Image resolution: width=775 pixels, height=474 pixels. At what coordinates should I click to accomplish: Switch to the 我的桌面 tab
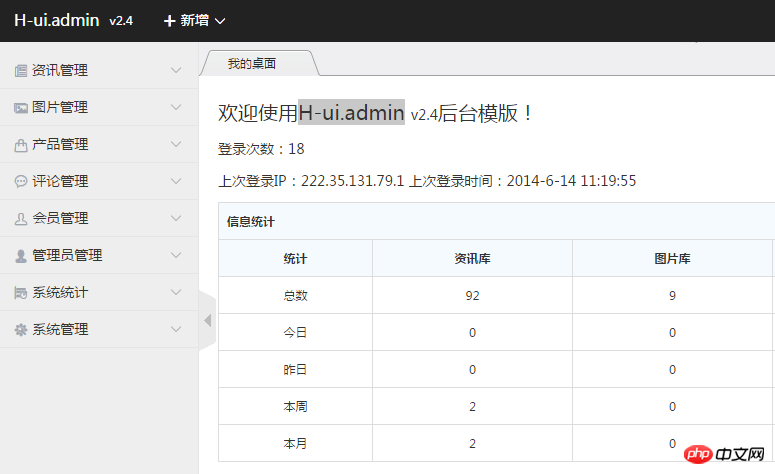click(x=259, y=63)
